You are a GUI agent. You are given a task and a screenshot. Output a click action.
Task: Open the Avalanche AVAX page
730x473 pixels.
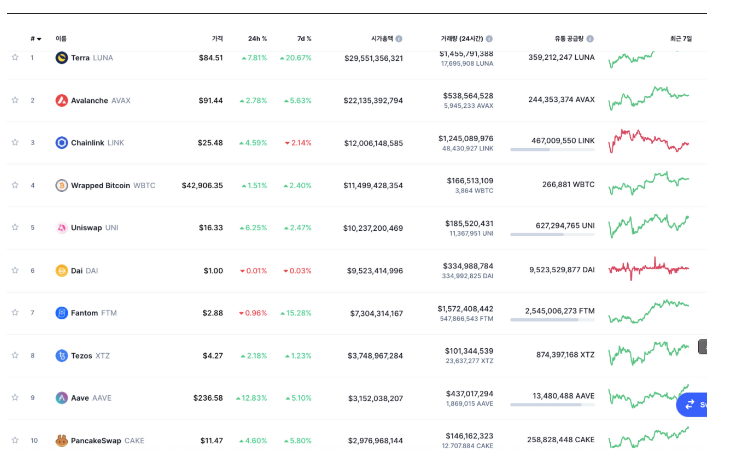pyautogui.click(x=101, y=101)
